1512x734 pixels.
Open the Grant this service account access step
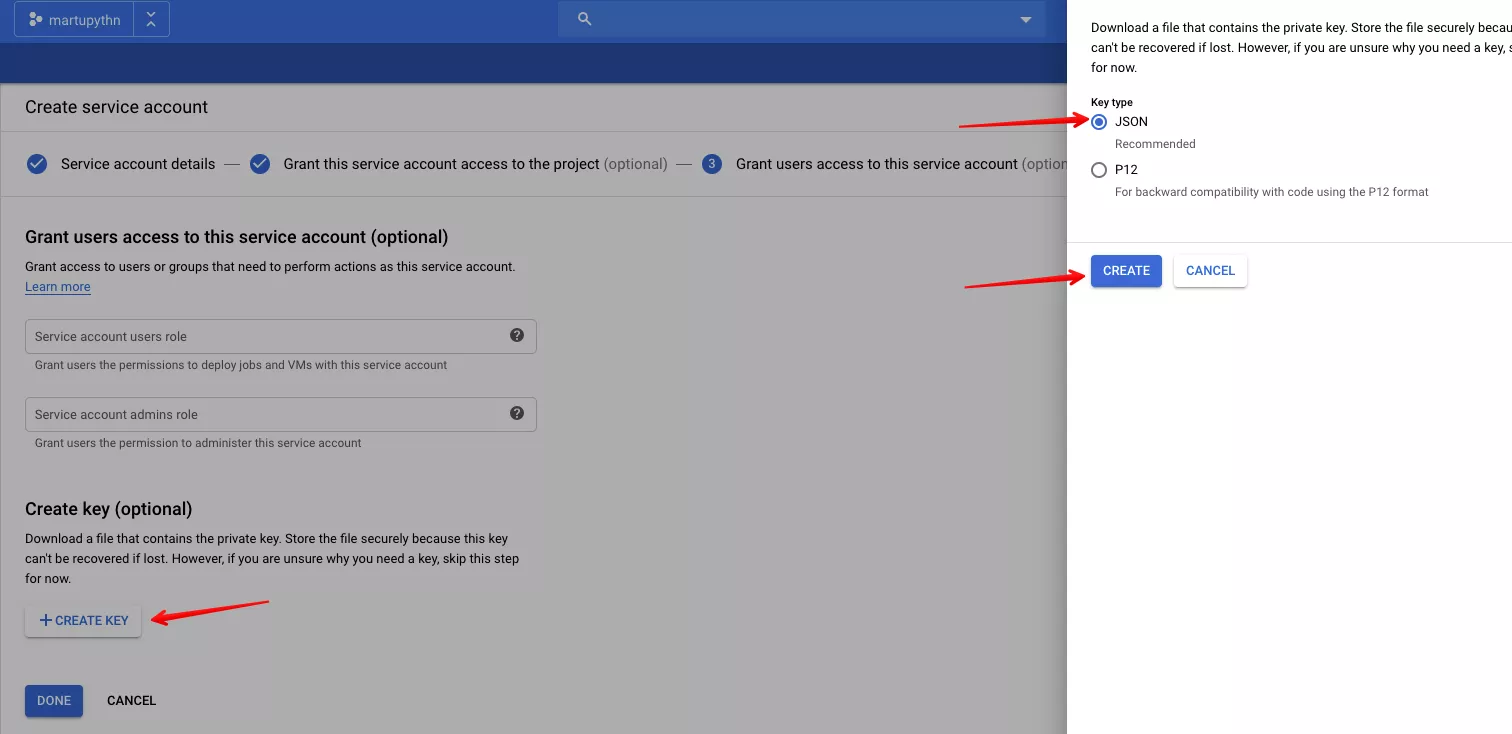(475, 164)
